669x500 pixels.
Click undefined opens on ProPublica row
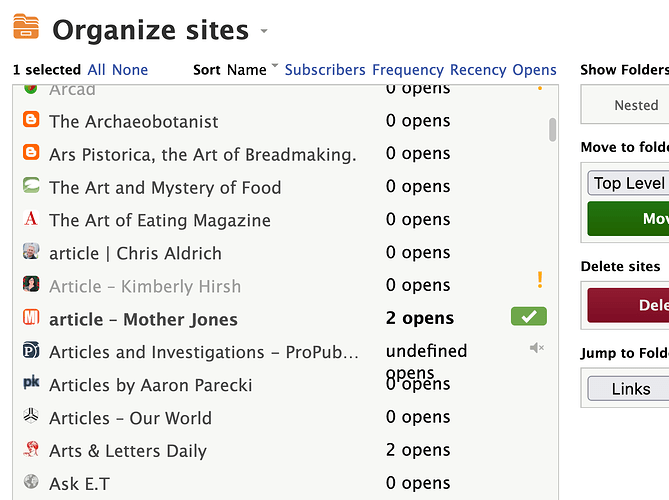(427, 362)
